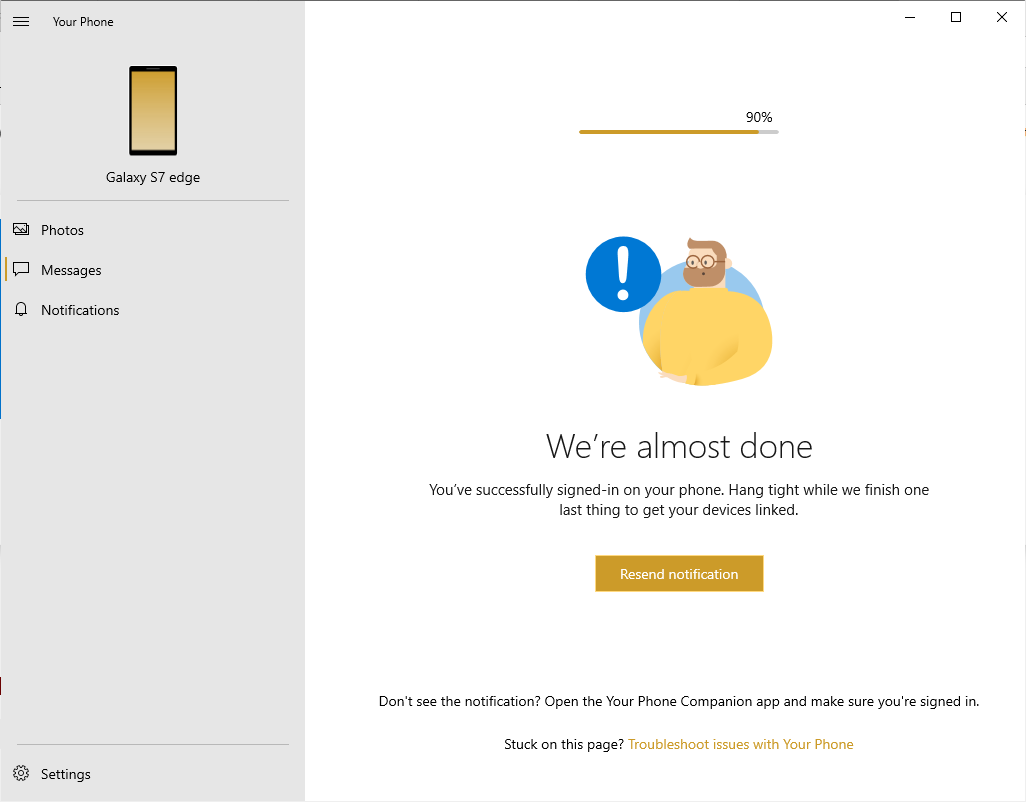Maximize the Your Phone window
The height and width of the screenshot is (802, 1026).
pyautogui.click(x=955, y=18)
